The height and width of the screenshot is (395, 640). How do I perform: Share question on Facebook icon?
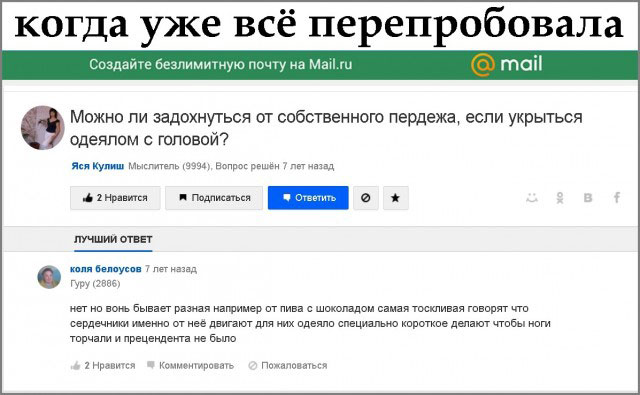(617, 198)
